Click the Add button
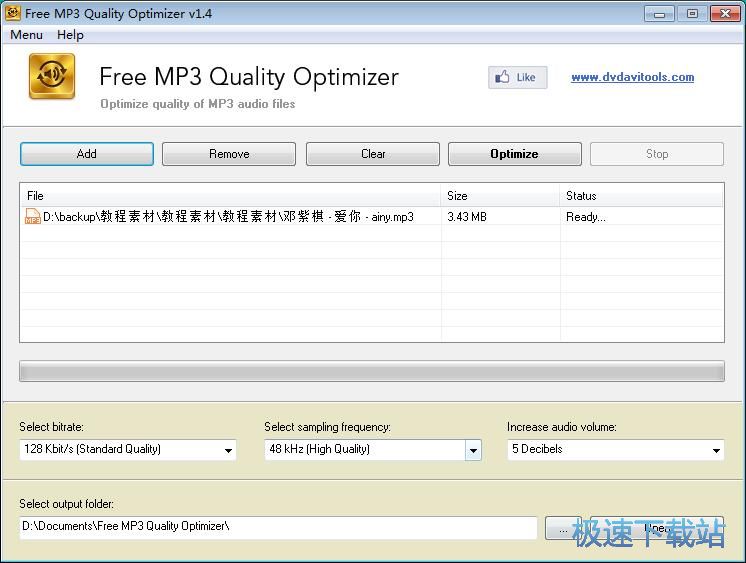Viewport: 746px width, 563px height. coord(87,154)
